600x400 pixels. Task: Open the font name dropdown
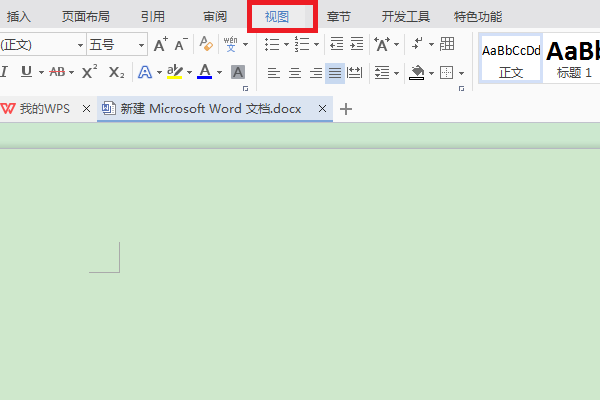[x=80, y=45]
